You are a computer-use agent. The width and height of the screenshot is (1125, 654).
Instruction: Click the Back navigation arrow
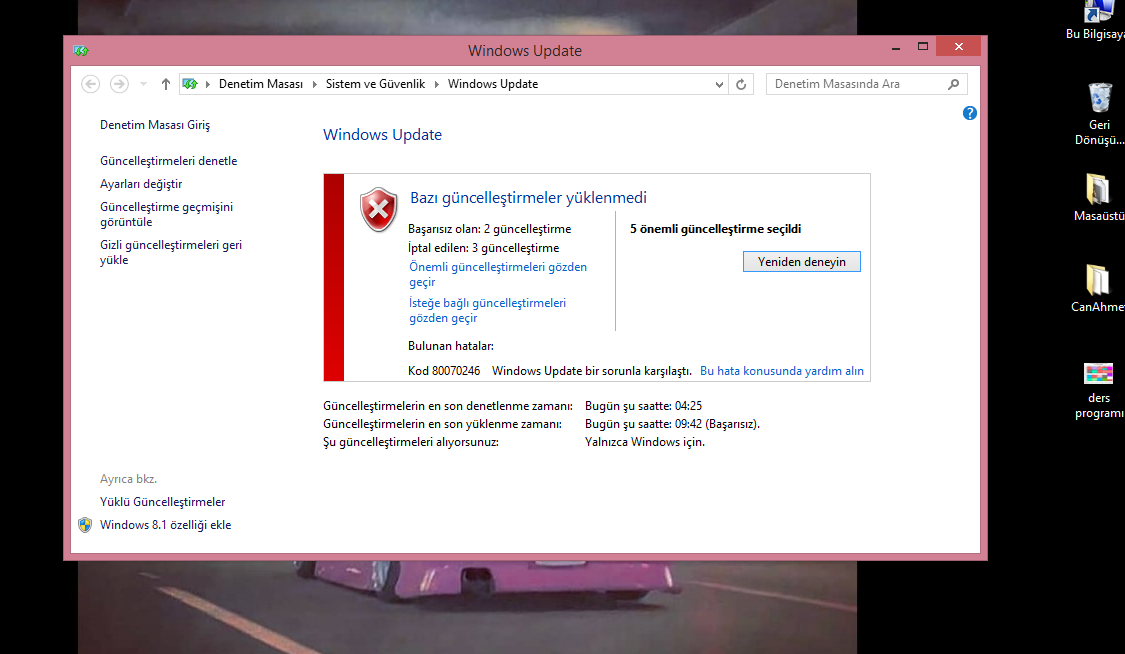point(90,84)
